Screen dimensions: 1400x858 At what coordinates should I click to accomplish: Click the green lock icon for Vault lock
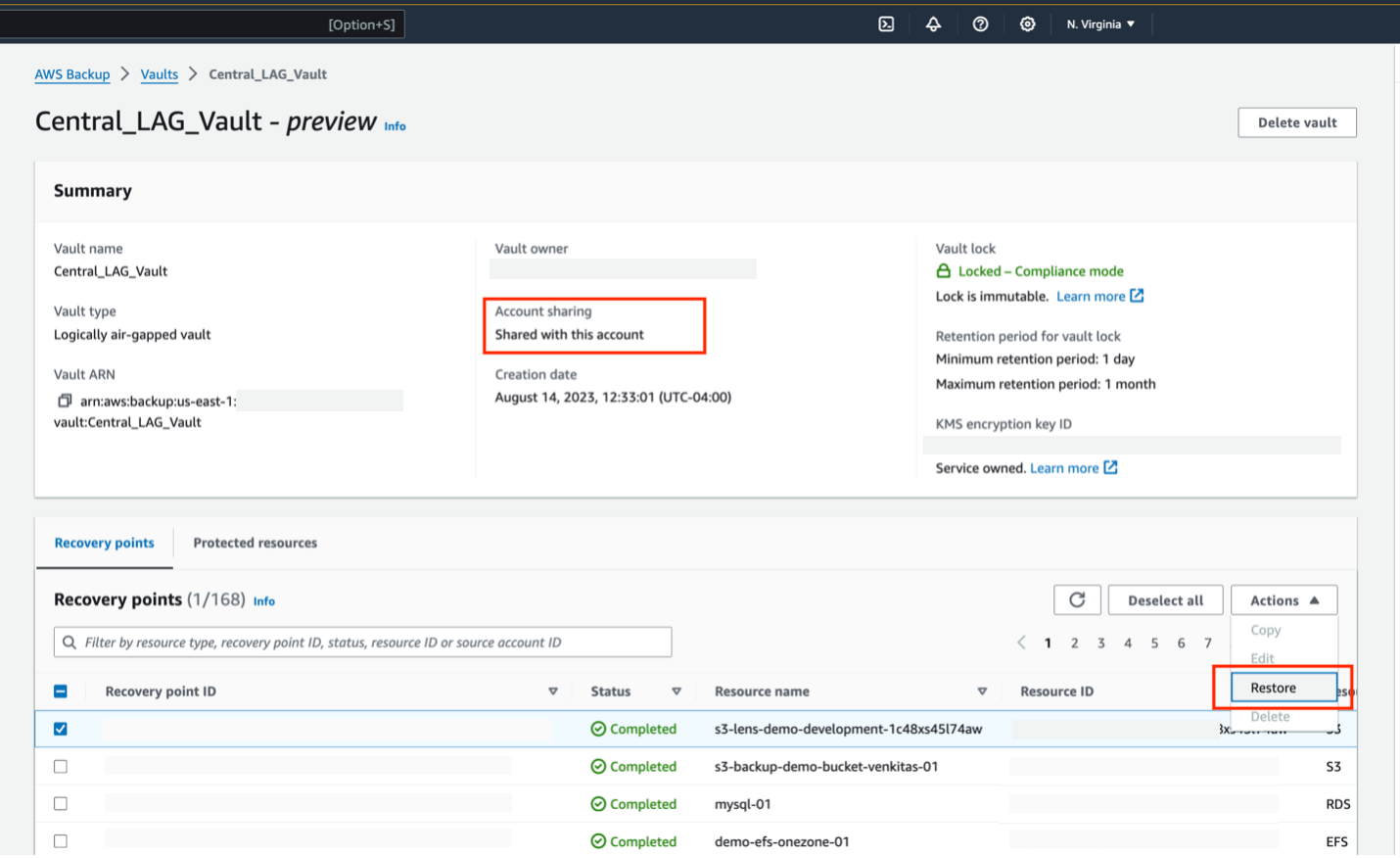tap(944, 271)
